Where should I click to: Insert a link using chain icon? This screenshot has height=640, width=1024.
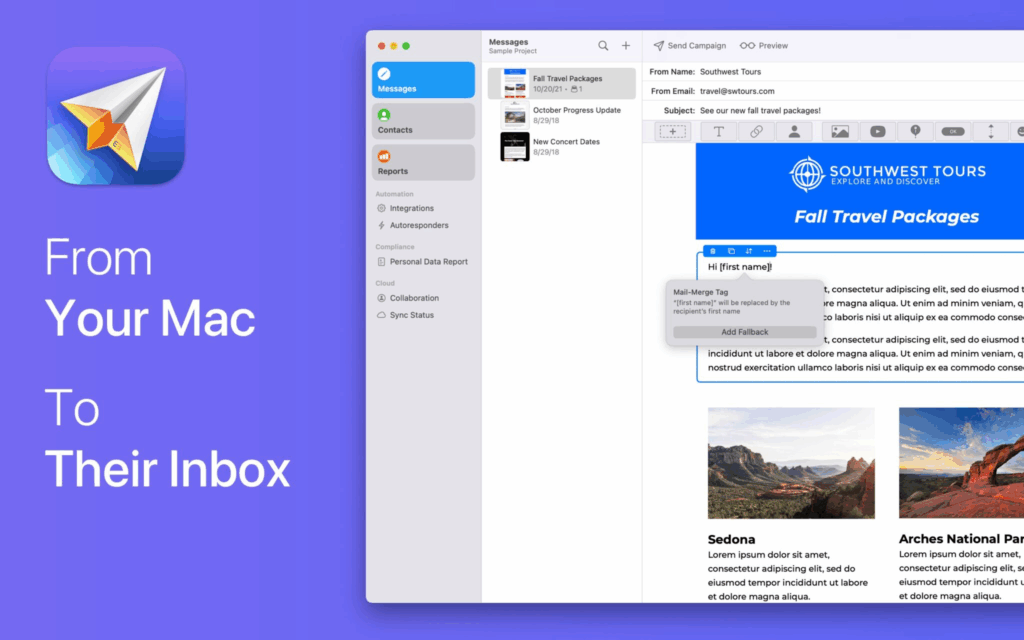click(x=756, y=131)
